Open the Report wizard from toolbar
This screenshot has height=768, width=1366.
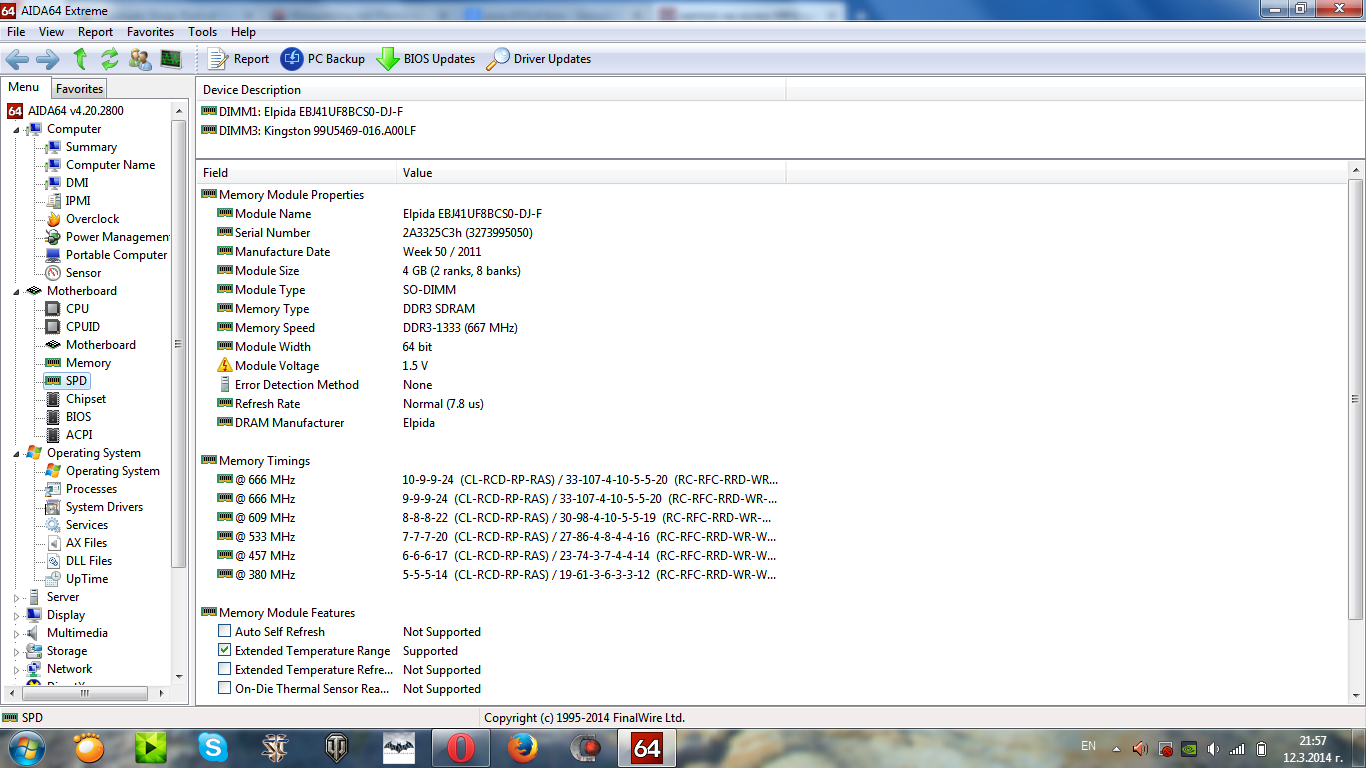[238, 59]
